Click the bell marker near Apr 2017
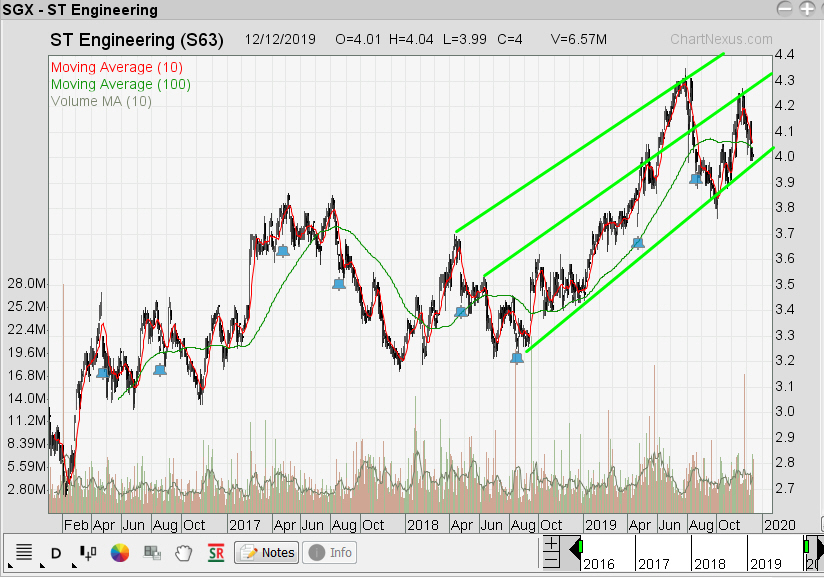Screen dimensions: 824x578 283,251
